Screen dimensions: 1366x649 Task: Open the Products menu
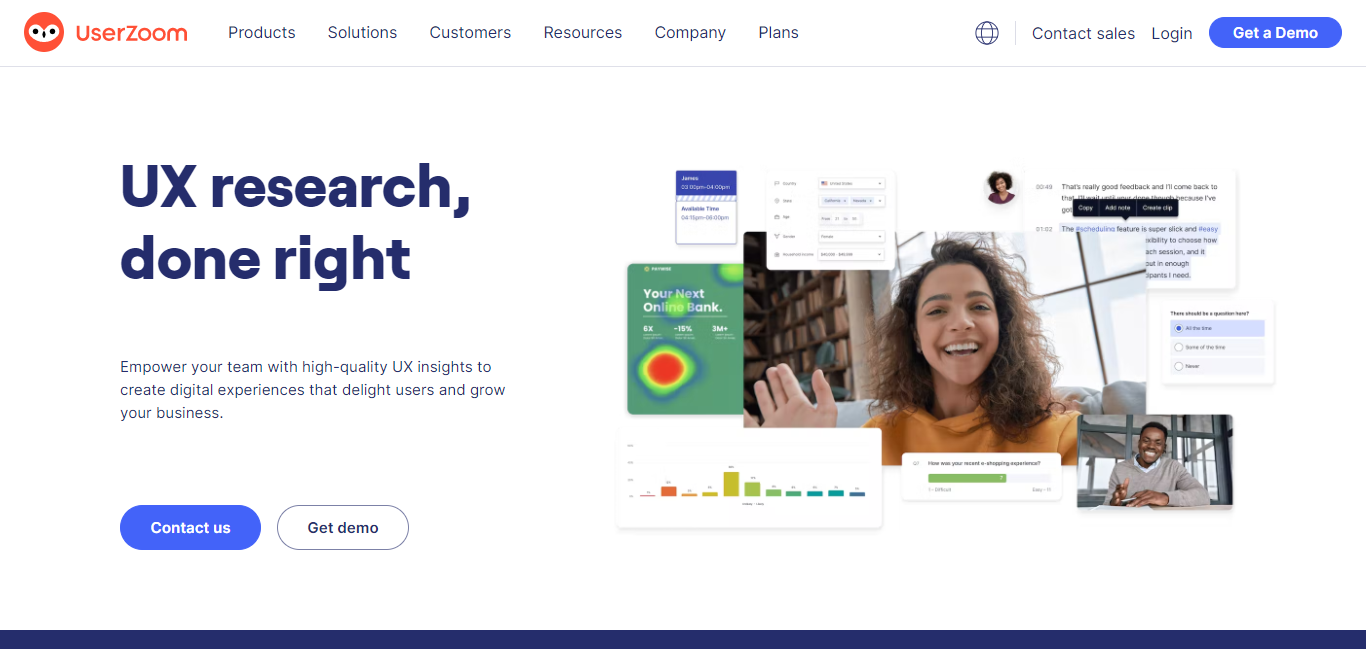pyautogui.click(x=262, y=33)
